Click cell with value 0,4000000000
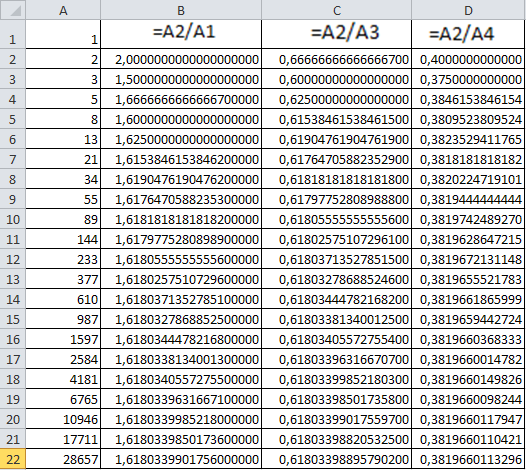526x470 pixels. (468, 59)
